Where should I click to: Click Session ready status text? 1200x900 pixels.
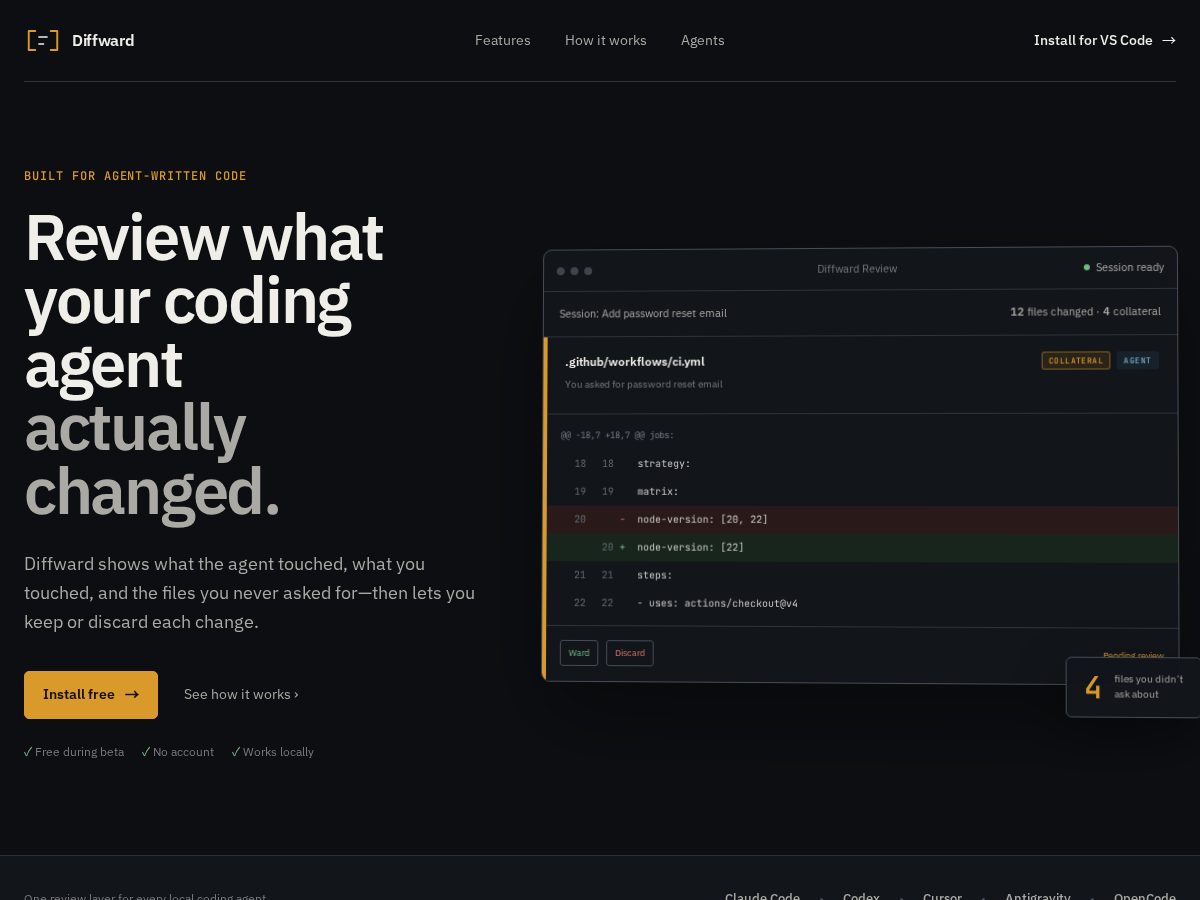tap(1130, 267)
